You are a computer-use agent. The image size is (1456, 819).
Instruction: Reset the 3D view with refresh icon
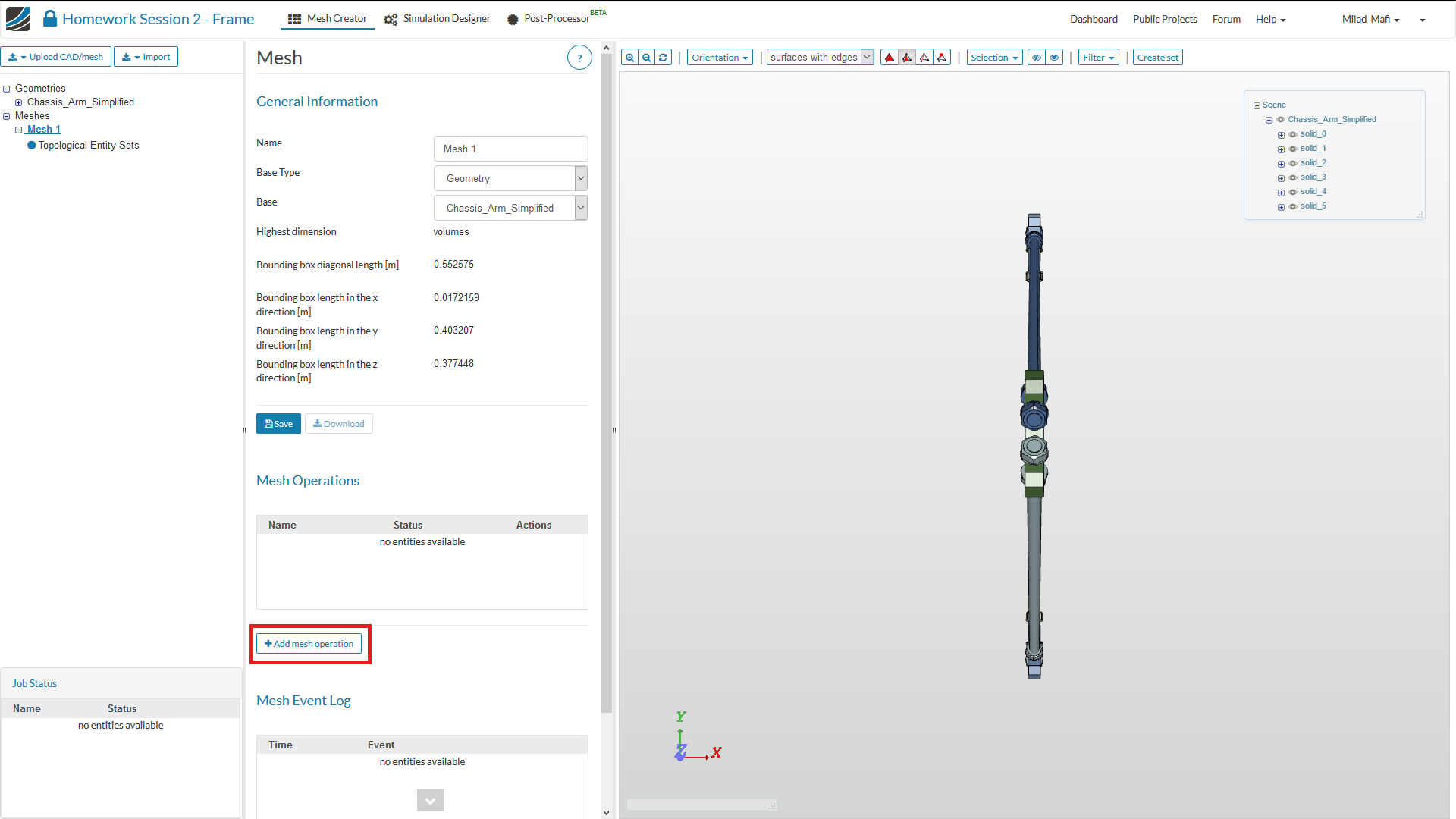(663, 58)
